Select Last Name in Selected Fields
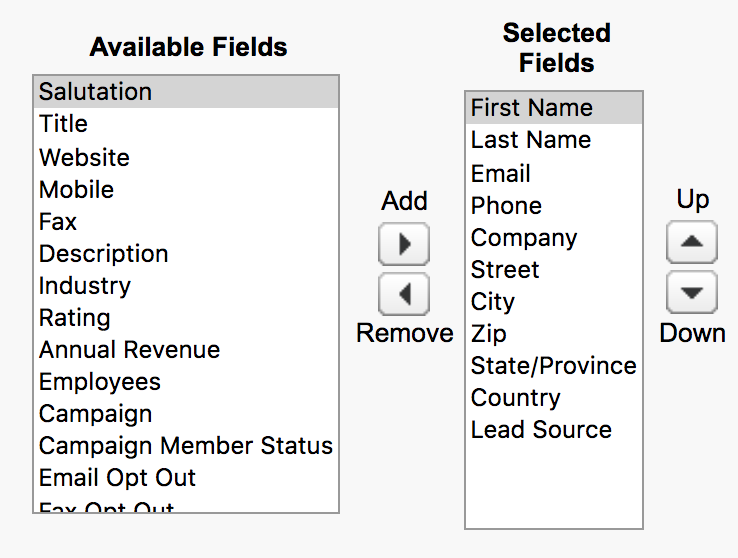The width and height of the screenshot is (738, 558). 554,140
